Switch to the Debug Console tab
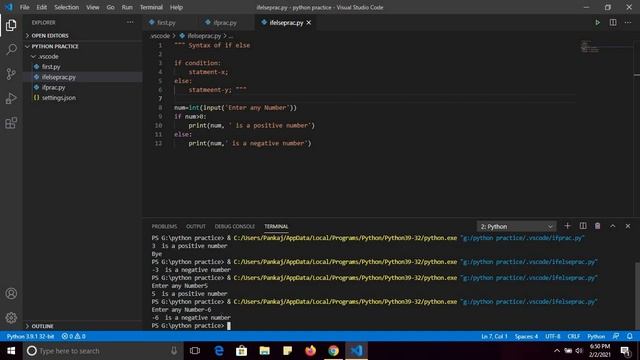 coord(235,226)
